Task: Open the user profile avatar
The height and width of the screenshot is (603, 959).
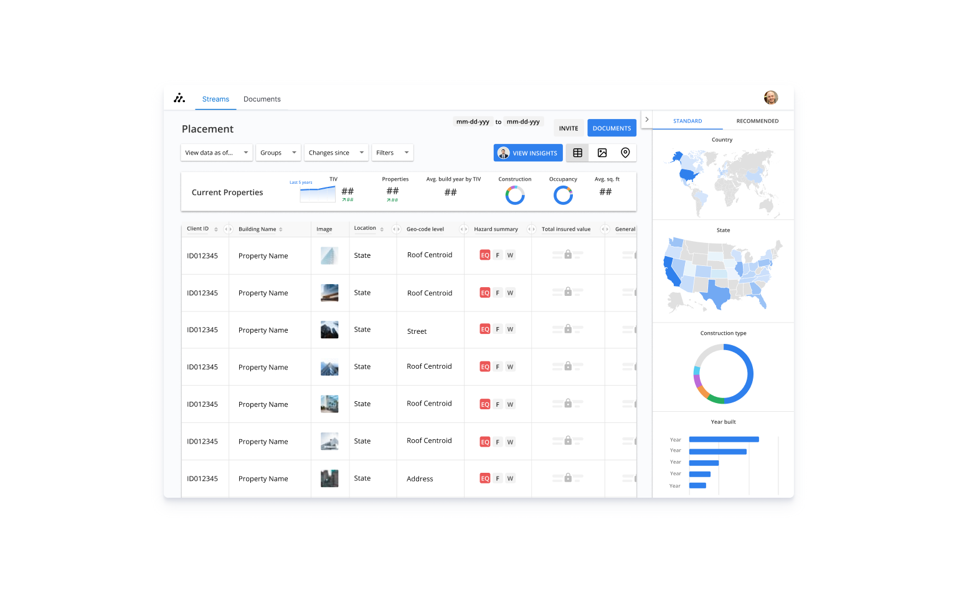Action: [770, 97]
